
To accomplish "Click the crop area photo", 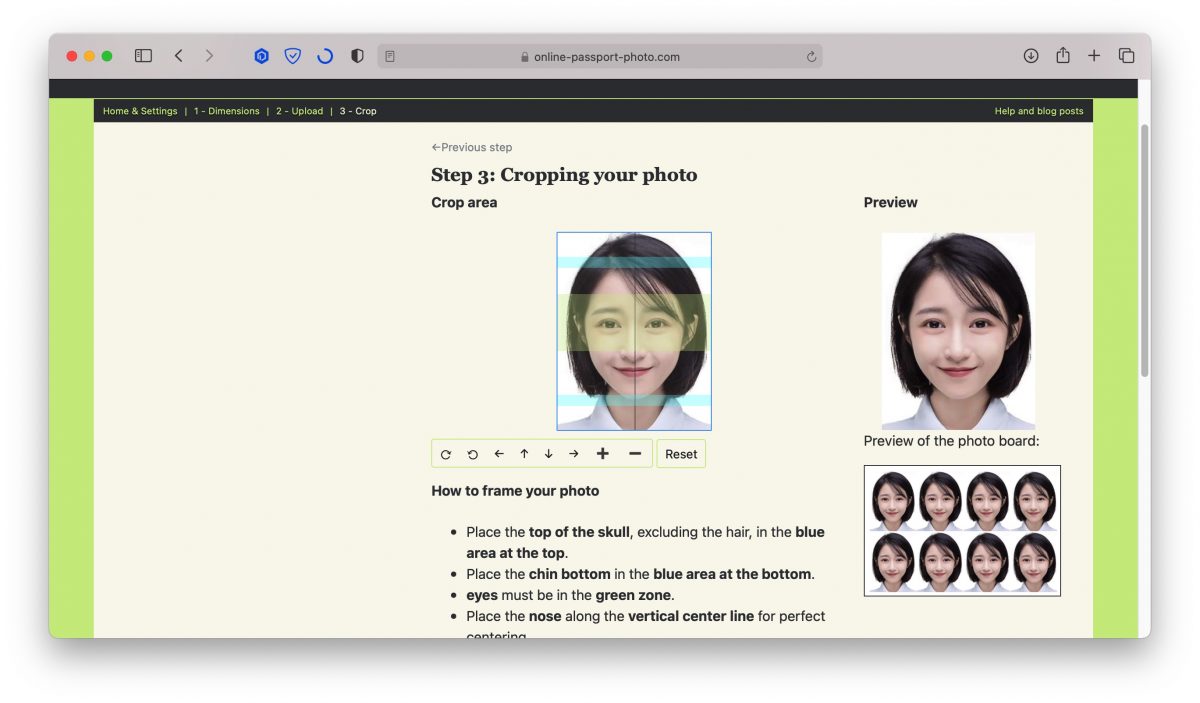I will pos(634,331).
